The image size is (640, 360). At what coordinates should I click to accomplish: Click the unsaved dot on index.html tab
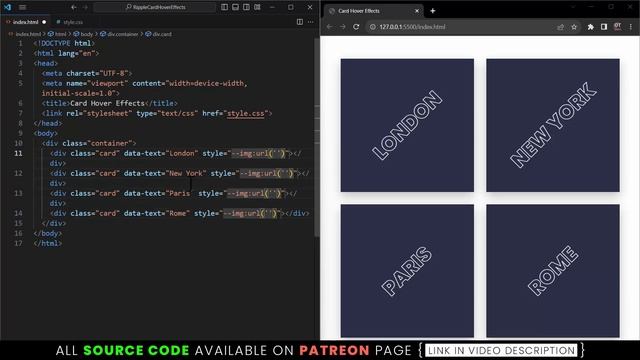point(44,22)
